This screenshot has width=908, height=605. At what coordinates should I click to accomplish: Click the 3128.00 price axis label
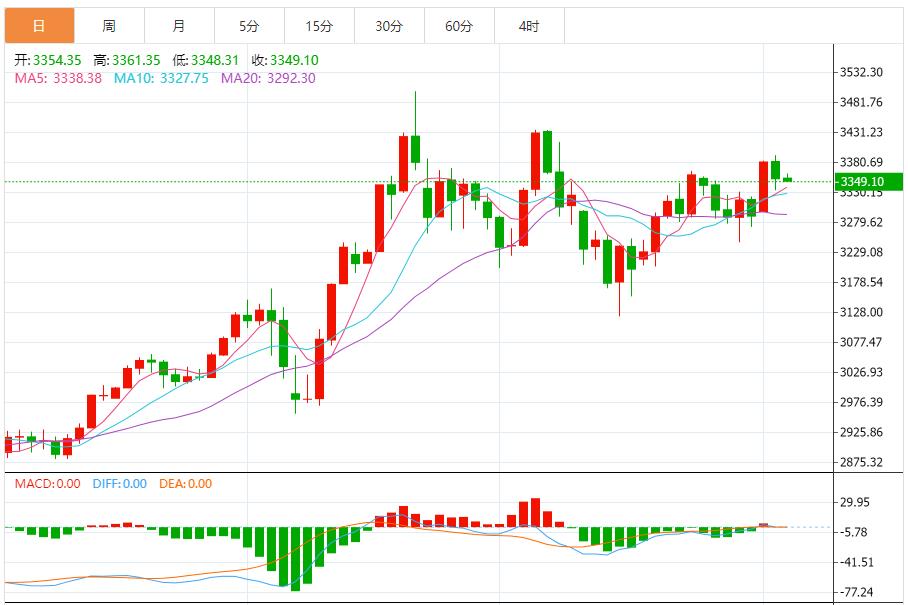point(861,313)
